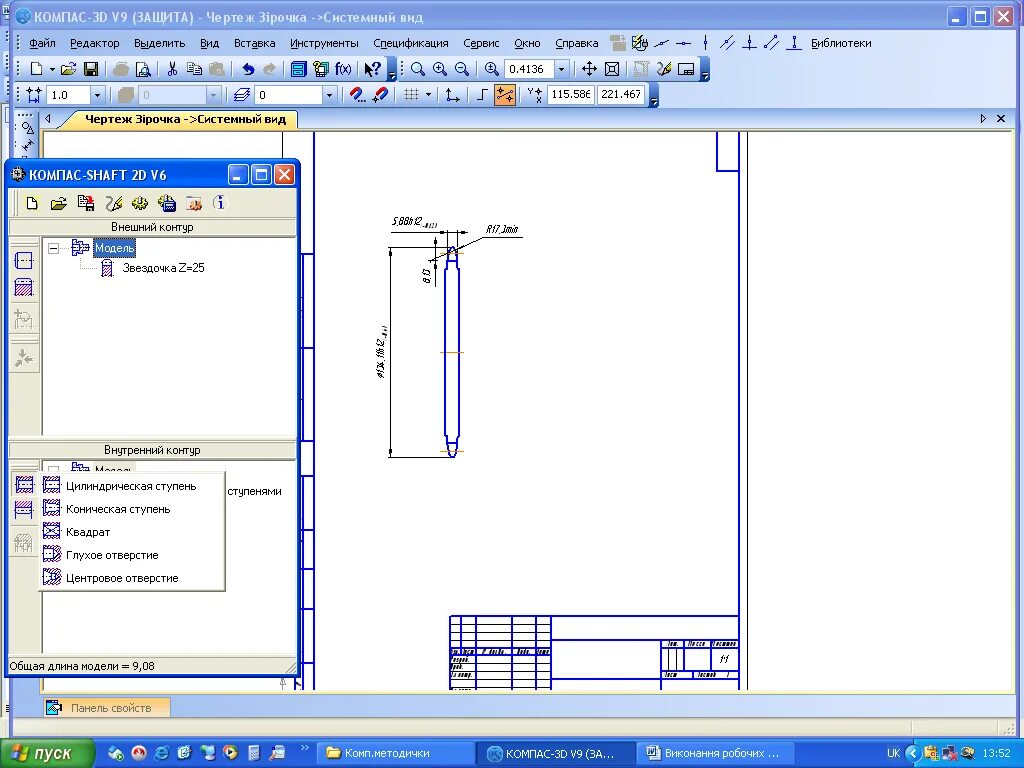
Task: Open the view scale 1.0 dropdown
Action: point(97,95)
